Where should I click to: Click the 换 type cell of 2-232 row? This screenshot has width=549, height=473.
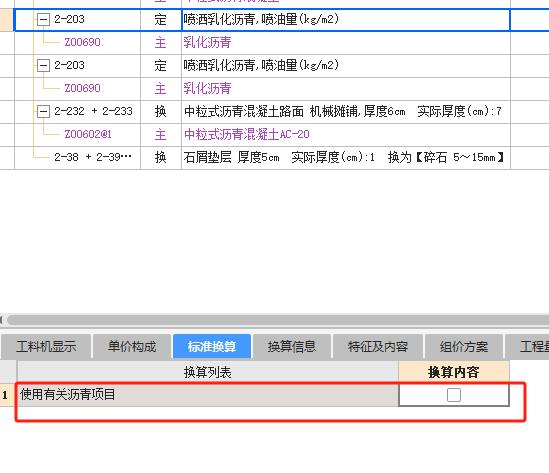[x=161, y=112]
